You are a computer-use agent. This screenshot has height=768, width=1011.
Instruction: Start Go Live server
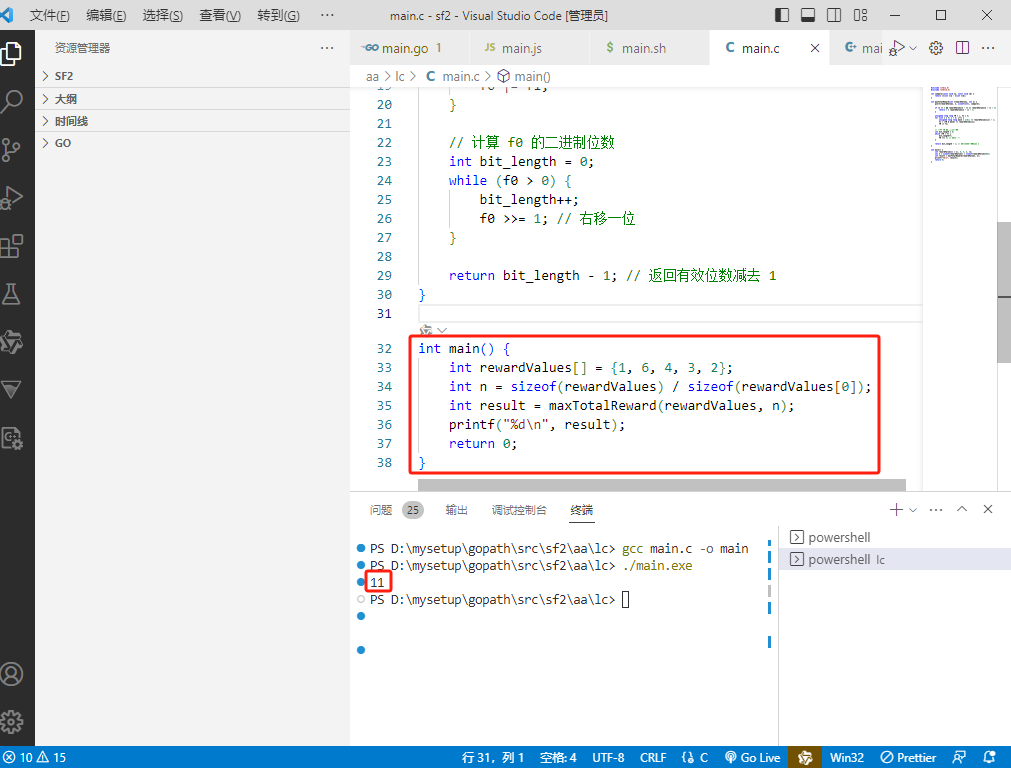(x=752, y=757)
